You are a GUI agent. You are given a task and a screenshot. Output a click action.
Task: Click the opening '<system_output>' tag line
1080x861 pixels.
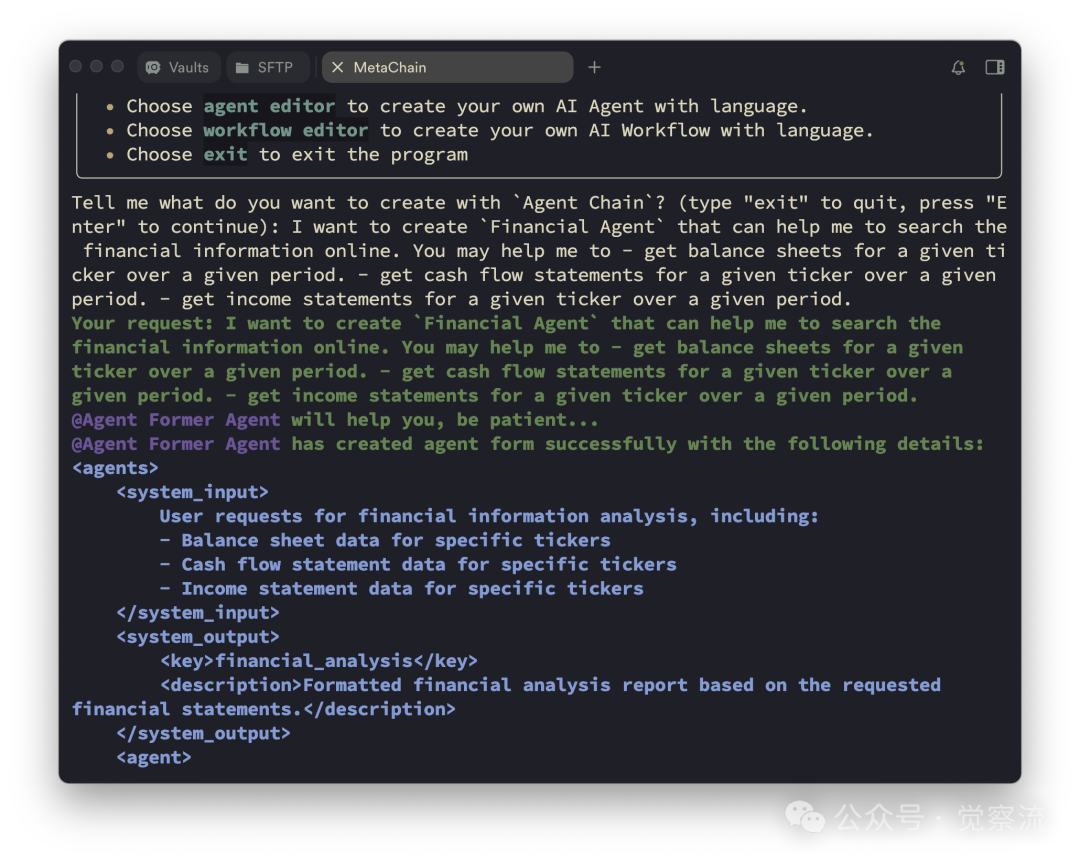(198, 637)
